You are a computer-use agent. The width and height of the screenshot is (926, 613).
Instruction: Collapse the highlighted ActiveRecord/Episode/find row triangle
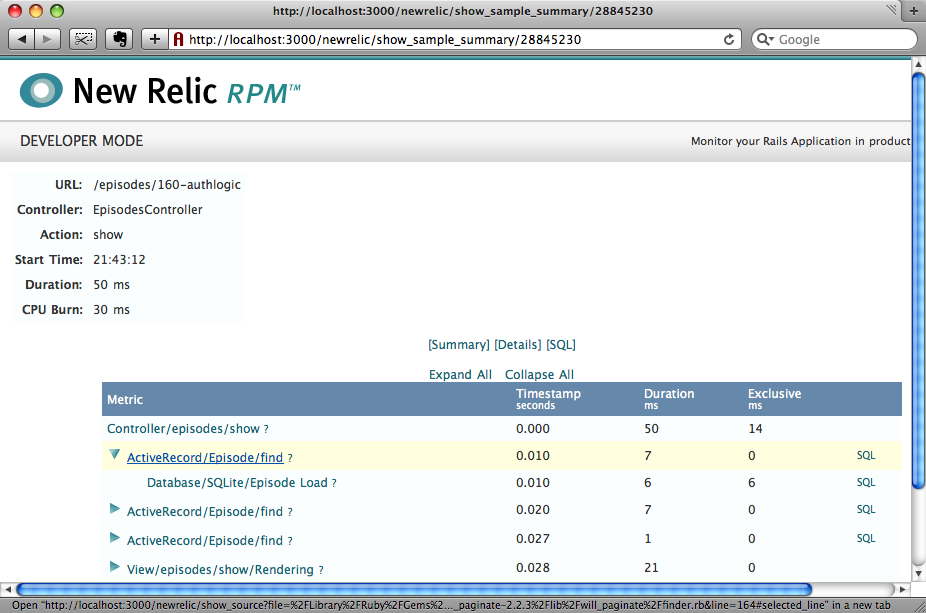(115, 455)
